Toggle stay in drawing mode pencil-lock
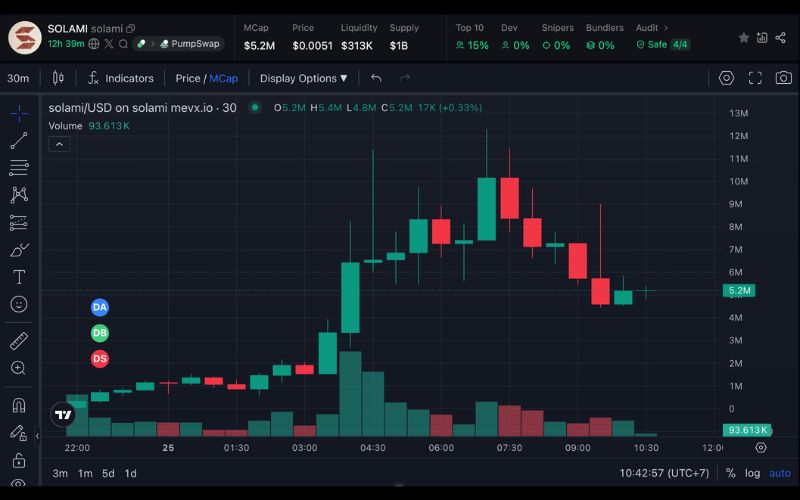Viewport: 800px width, 500px height. (19, 433)
